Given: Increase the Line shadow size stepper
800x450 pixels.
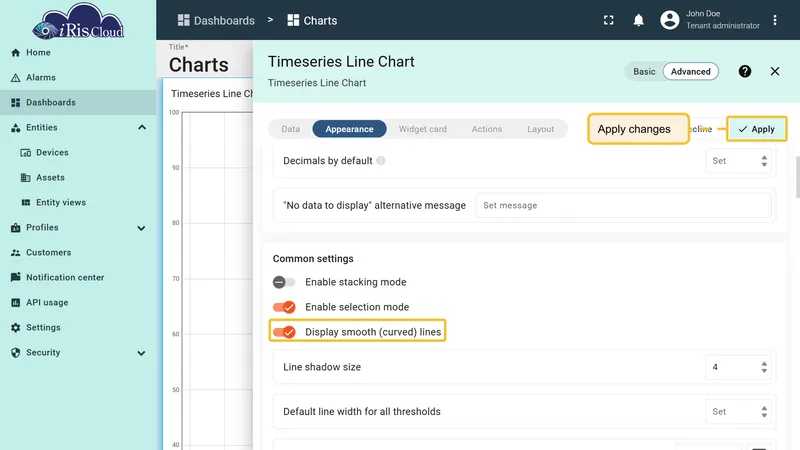Looking at the screenshot, I should 764,364.
